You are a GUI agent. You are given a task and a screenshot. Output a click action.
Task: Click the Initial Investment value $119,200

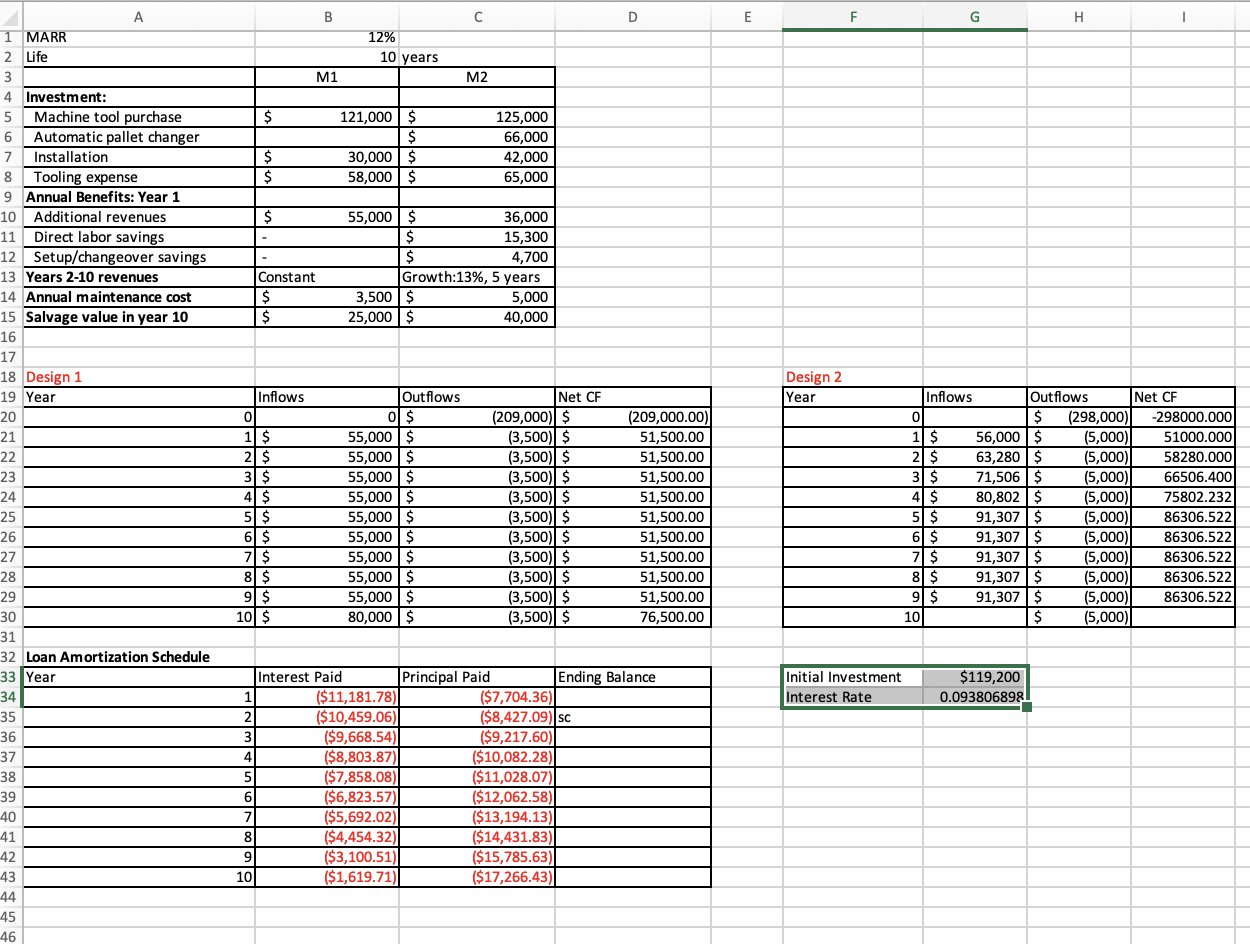(x=975, y=677)
